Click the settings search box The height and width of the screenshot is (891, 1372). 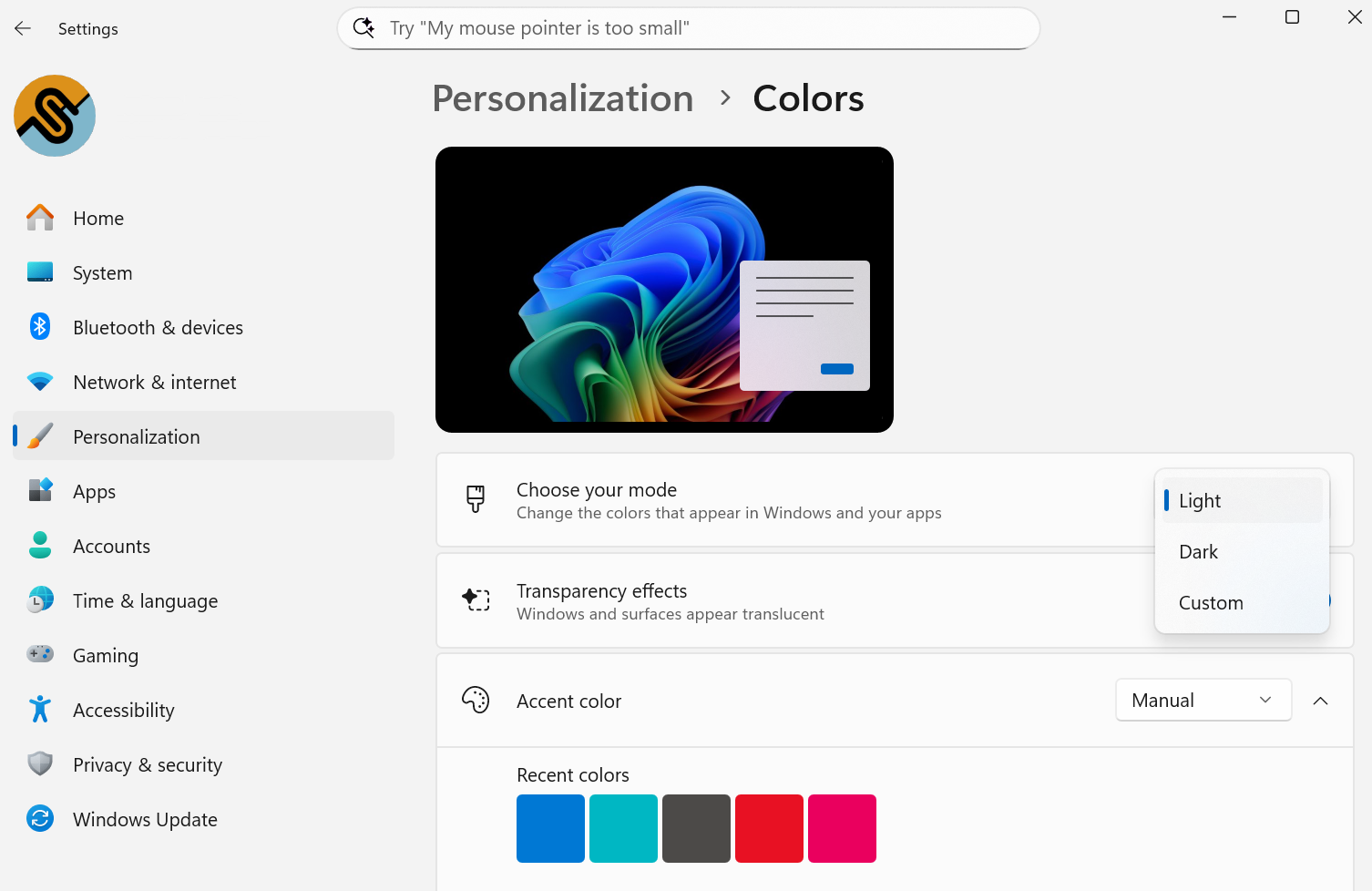pyautogui.click(x=688, y=28)
